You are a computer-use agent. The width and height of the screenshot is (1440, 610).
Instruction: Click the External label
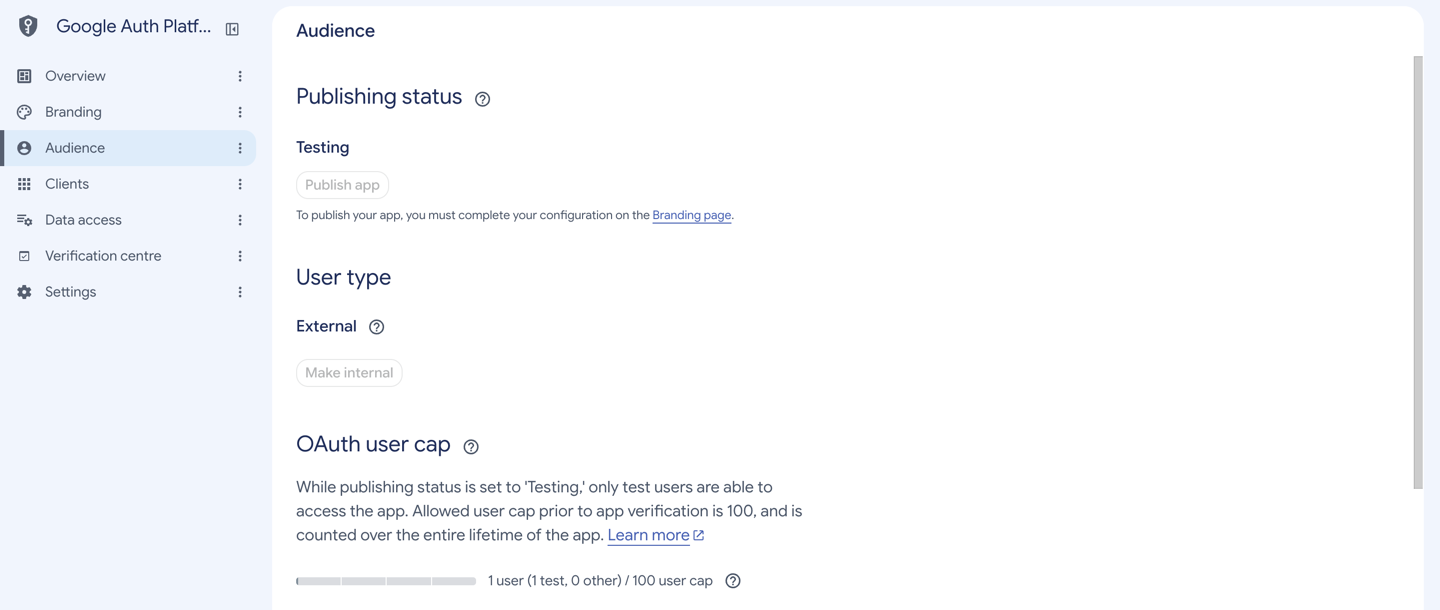(326, 326)
